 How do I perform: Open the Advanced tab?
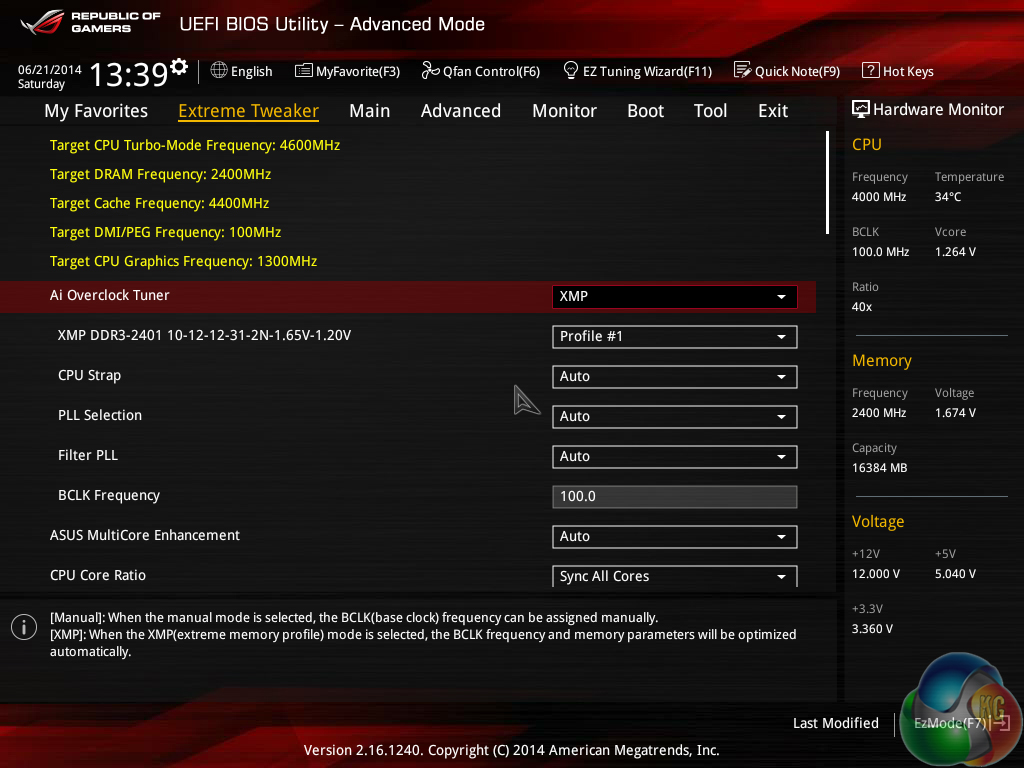pyautogui.click(x=460, y=111)
